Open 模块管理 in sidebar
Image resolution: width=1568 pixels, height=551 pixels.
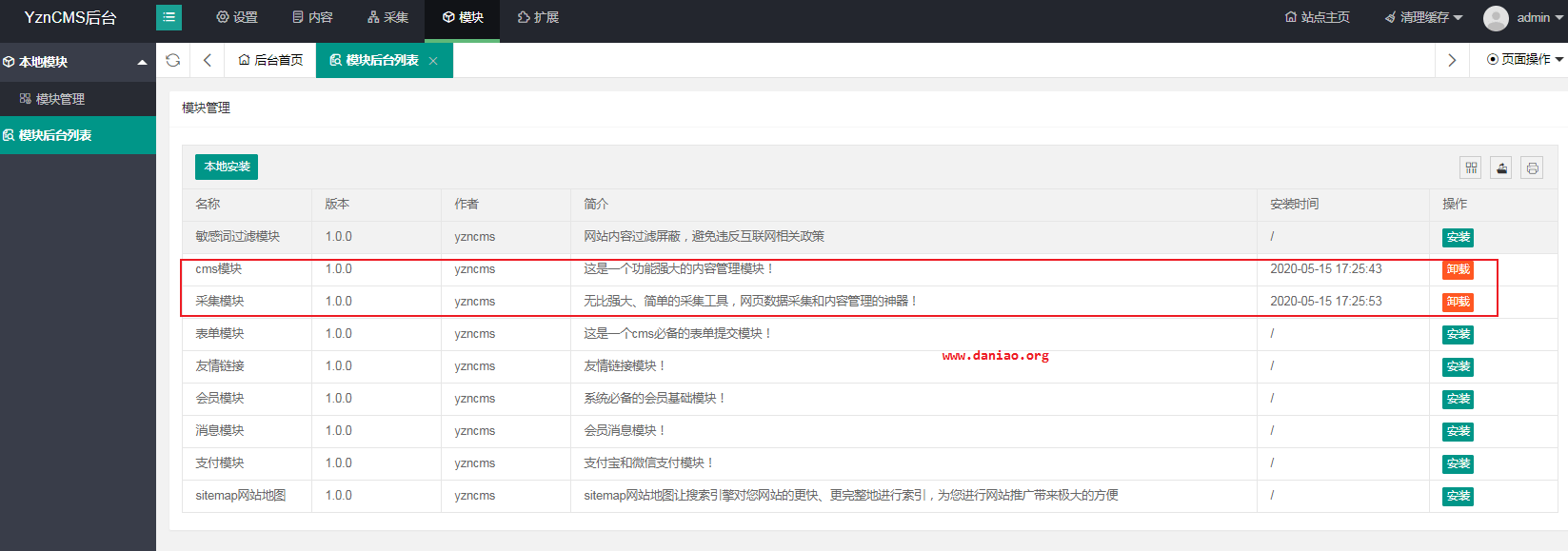click(78, 99)
